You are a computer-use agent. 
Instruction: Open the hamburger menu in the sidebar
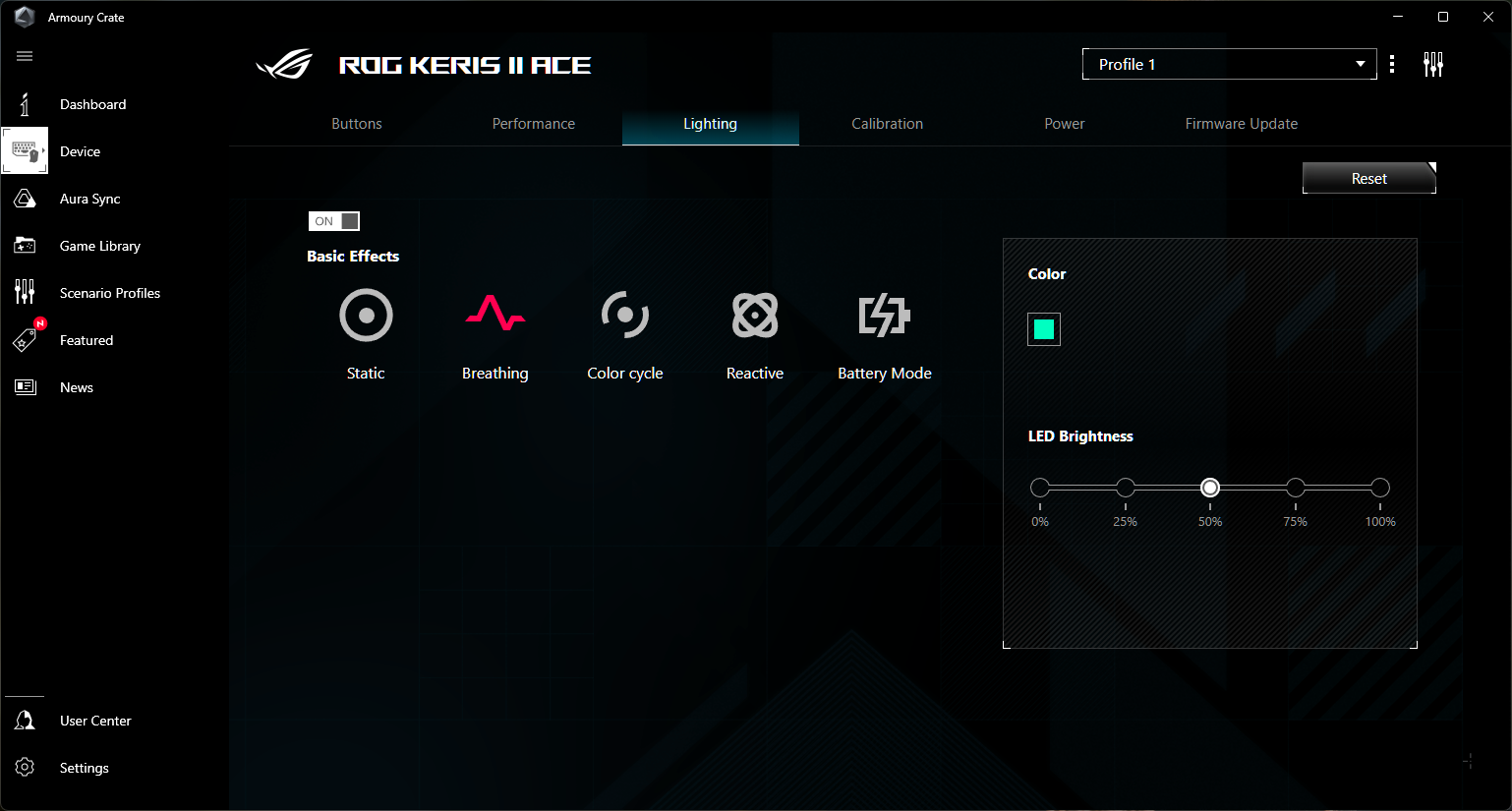tap(25, 56)
